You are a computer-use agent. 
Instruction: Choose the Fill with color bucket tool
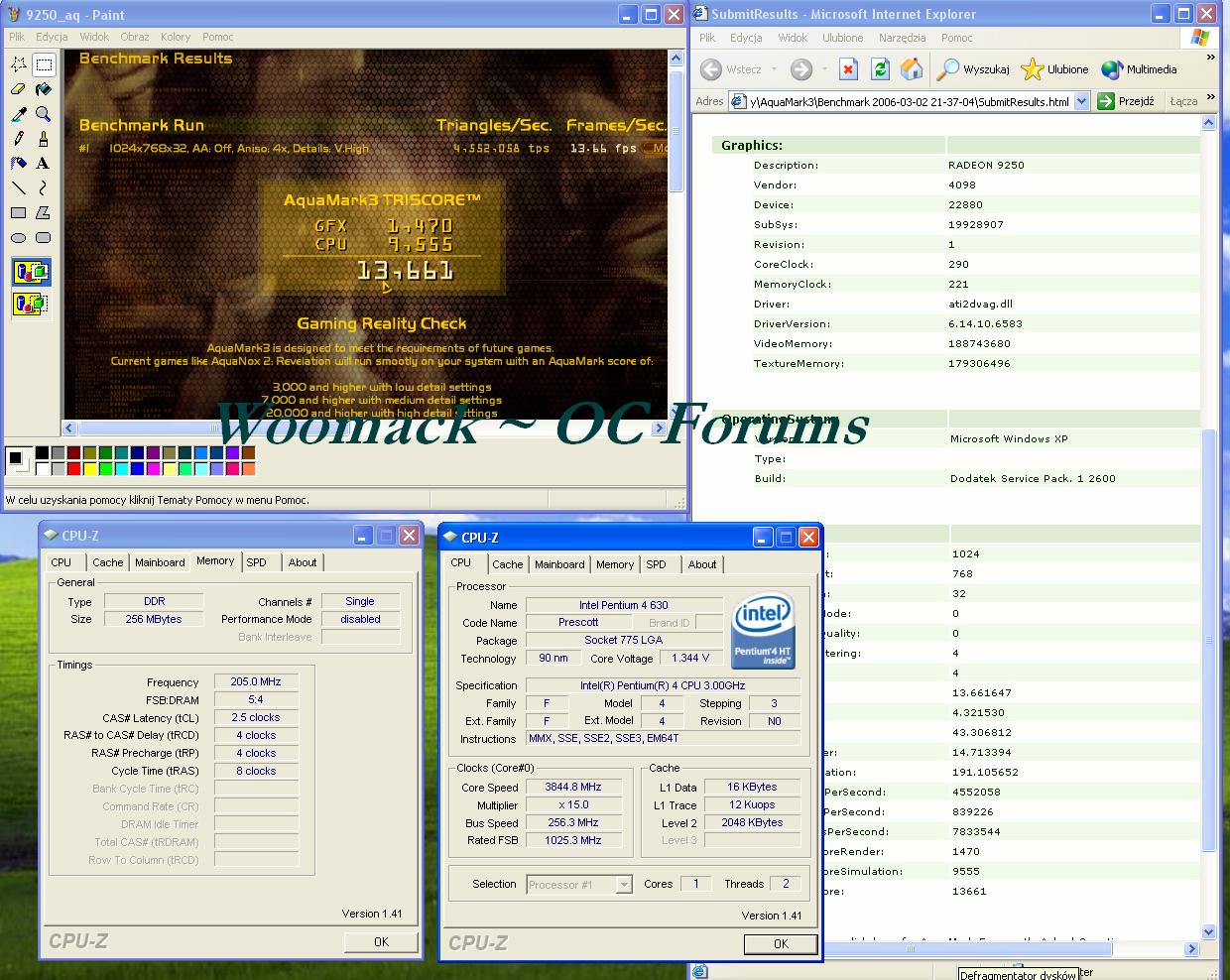[44, 89]
